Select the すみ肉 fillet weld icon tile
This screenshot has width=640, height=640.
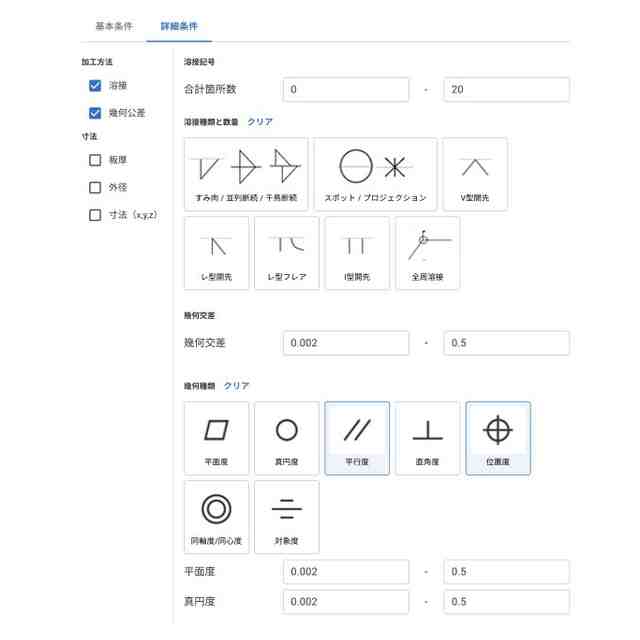click(x=246, y=174)
